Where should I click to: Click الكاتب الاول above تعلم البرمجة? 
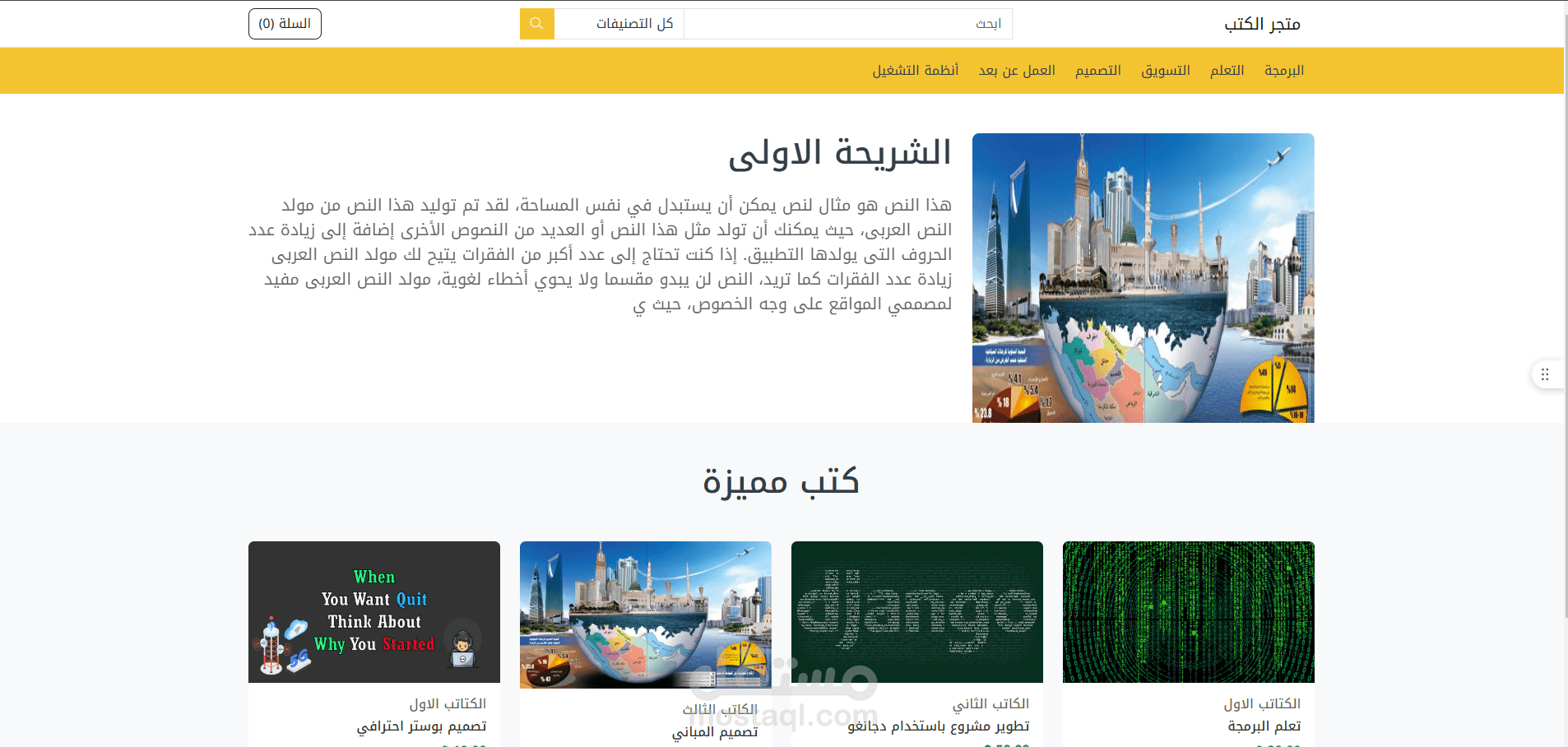[x=1262, y=704]
